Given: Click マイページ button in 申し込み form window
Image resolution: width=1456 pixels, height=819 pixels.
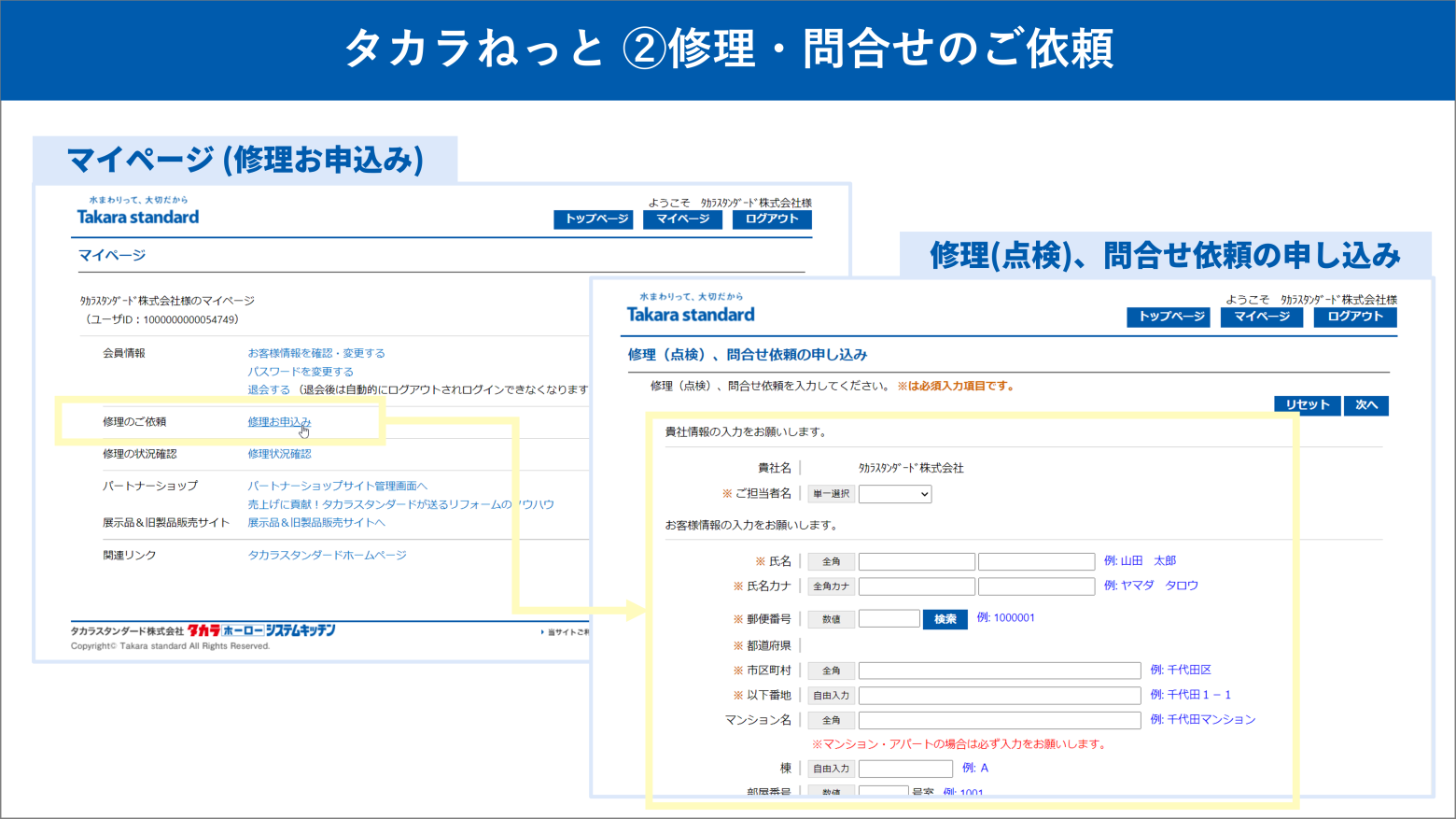Looking at the screenshot, I should tap(1262, 317).
